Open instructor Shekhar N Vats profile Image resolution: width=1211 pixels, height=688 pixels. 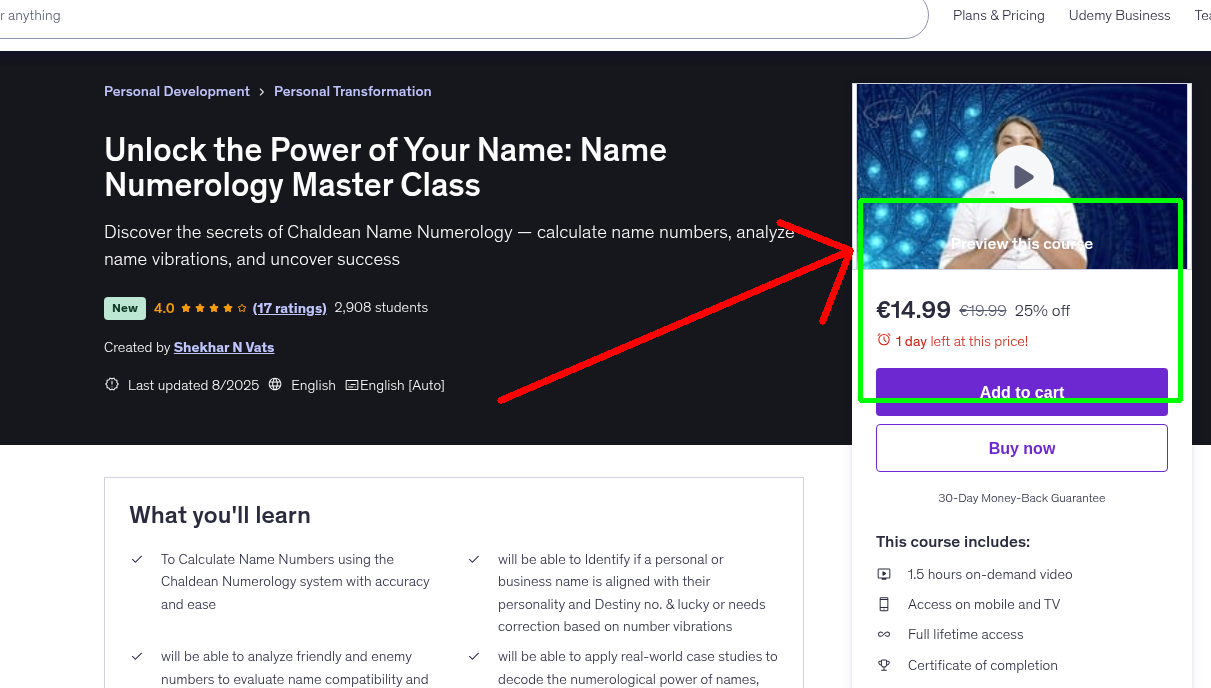click(223, 347)
